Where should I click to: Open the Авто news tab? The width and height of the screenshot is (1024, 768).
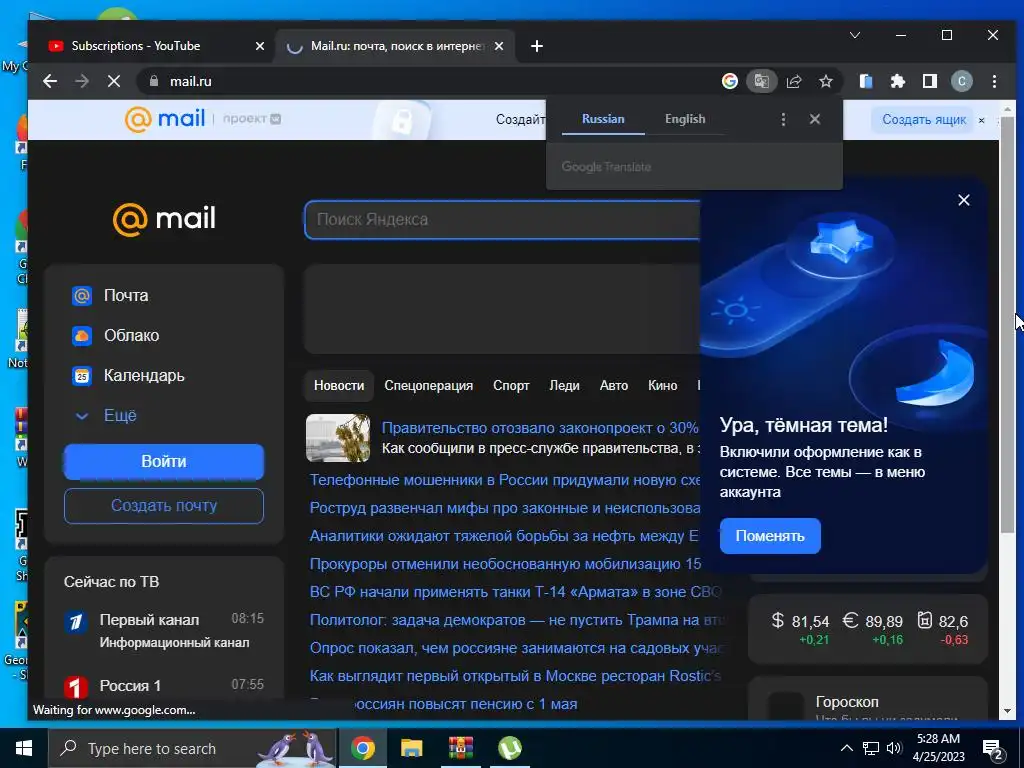[614, 385]
